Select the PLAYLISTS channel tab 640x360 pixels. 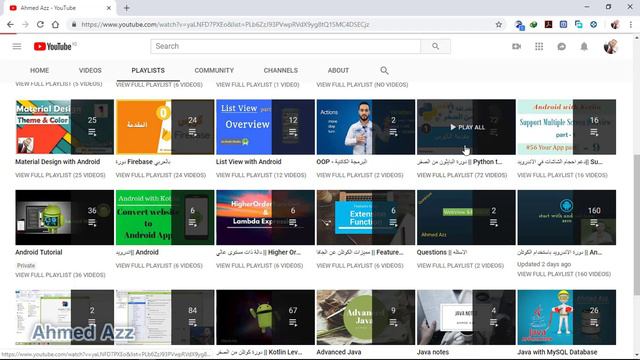[148, 70]
